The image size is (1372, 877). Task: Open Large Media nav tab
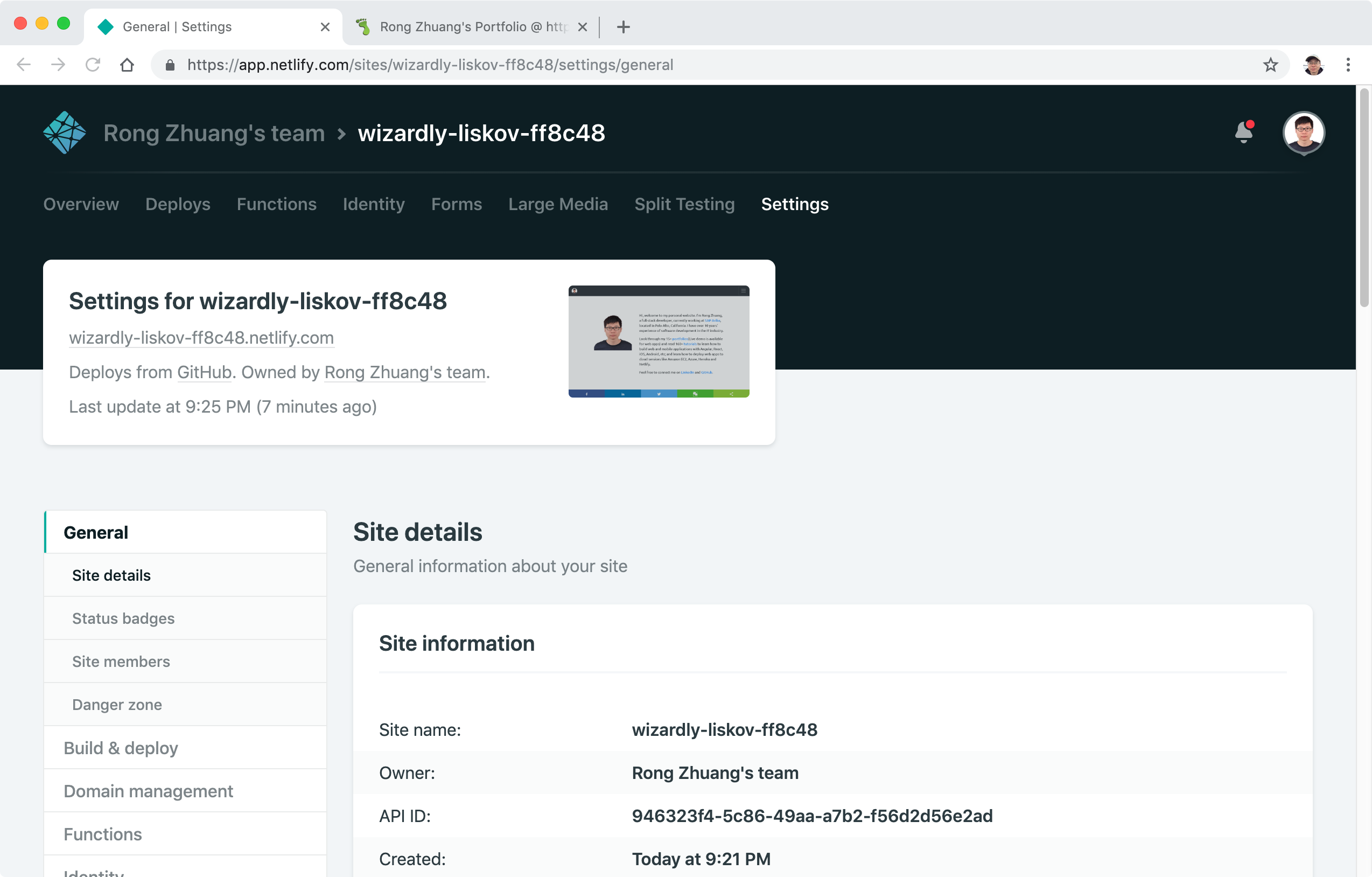pos(558,204)
